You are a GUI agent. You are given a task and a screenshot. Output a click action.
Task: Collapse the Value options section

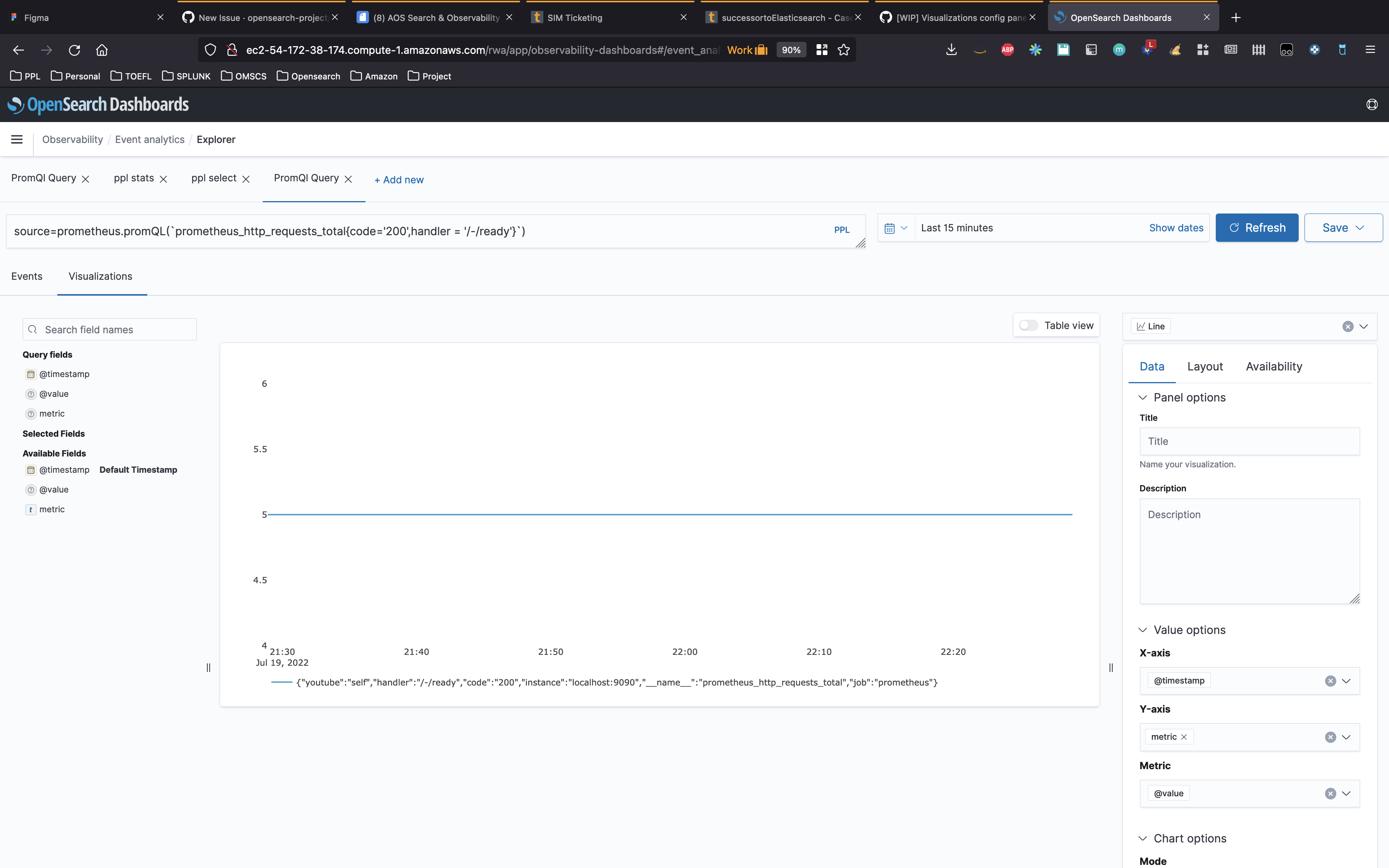coord(1142,630)
